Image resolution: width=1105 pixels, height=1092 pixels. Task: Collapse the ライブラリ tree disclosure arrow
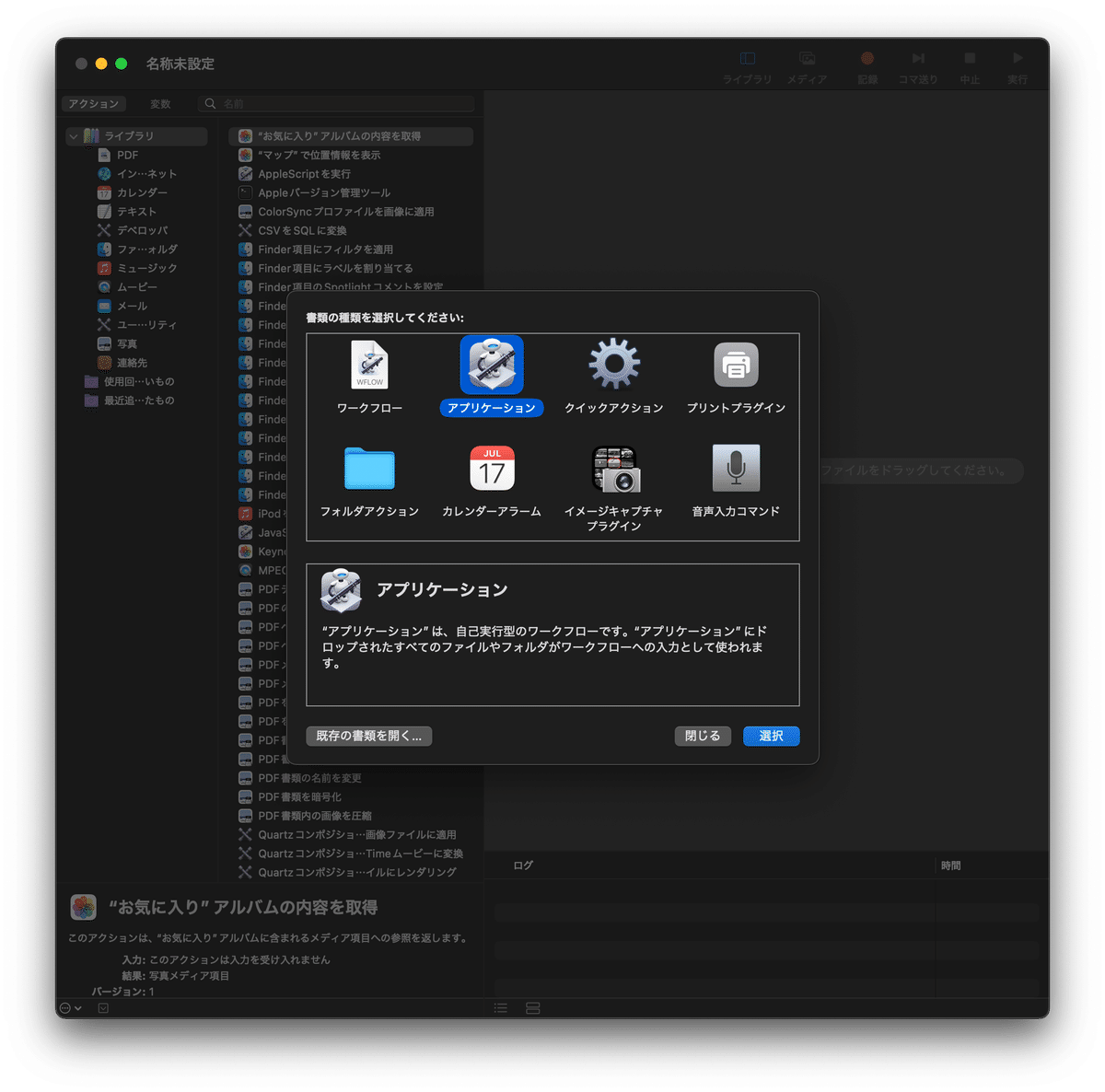coord(74,136)
